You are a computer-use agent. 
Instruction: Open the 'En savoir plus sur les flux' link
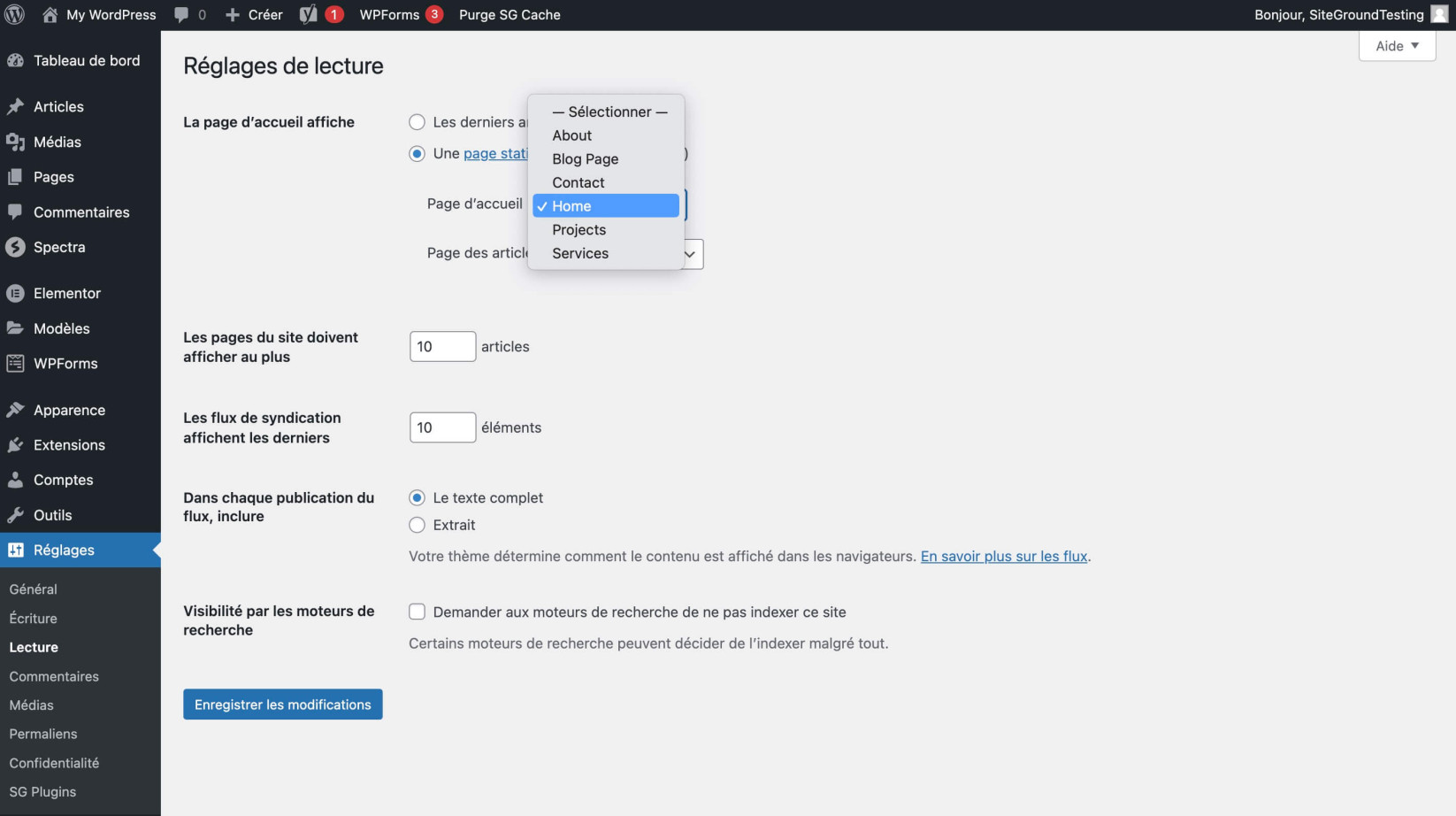click(x=1004, y=556)
